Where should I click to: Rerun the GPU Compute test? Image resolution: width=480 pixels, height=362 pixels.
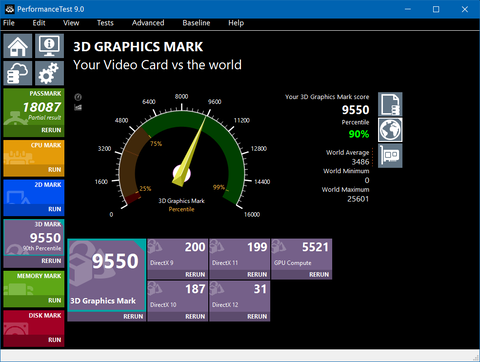(319, 274)
